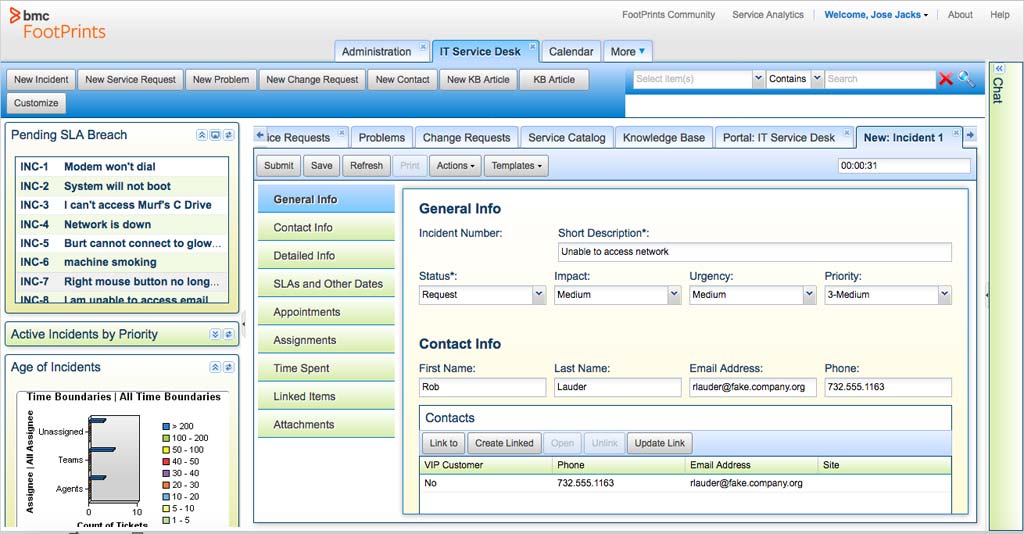Clear search with the red X icon
Screen dimensions: 1024x534
[x=945, y=79]
